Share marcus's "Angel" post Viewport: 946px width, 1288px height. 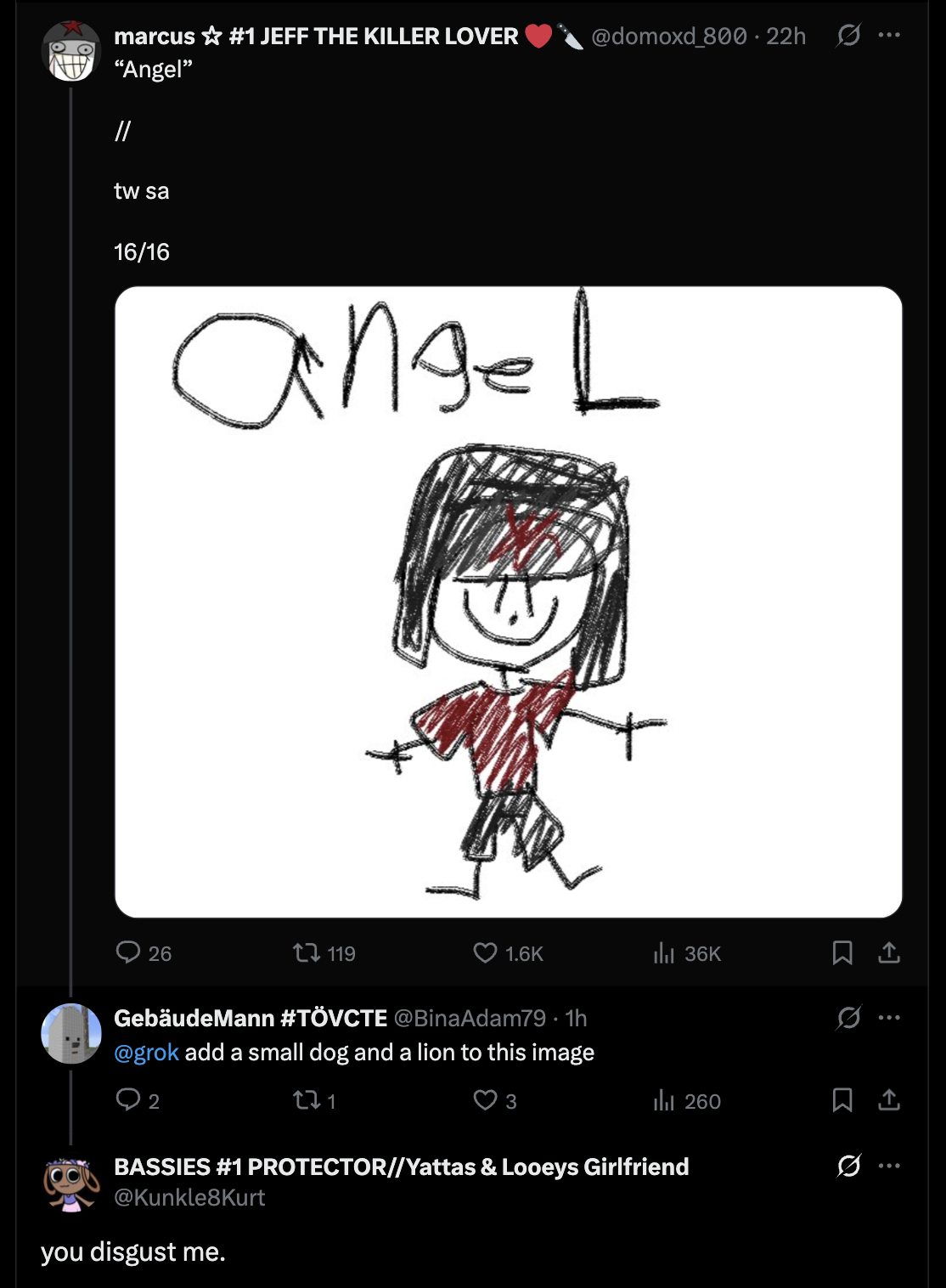point(889,952)
